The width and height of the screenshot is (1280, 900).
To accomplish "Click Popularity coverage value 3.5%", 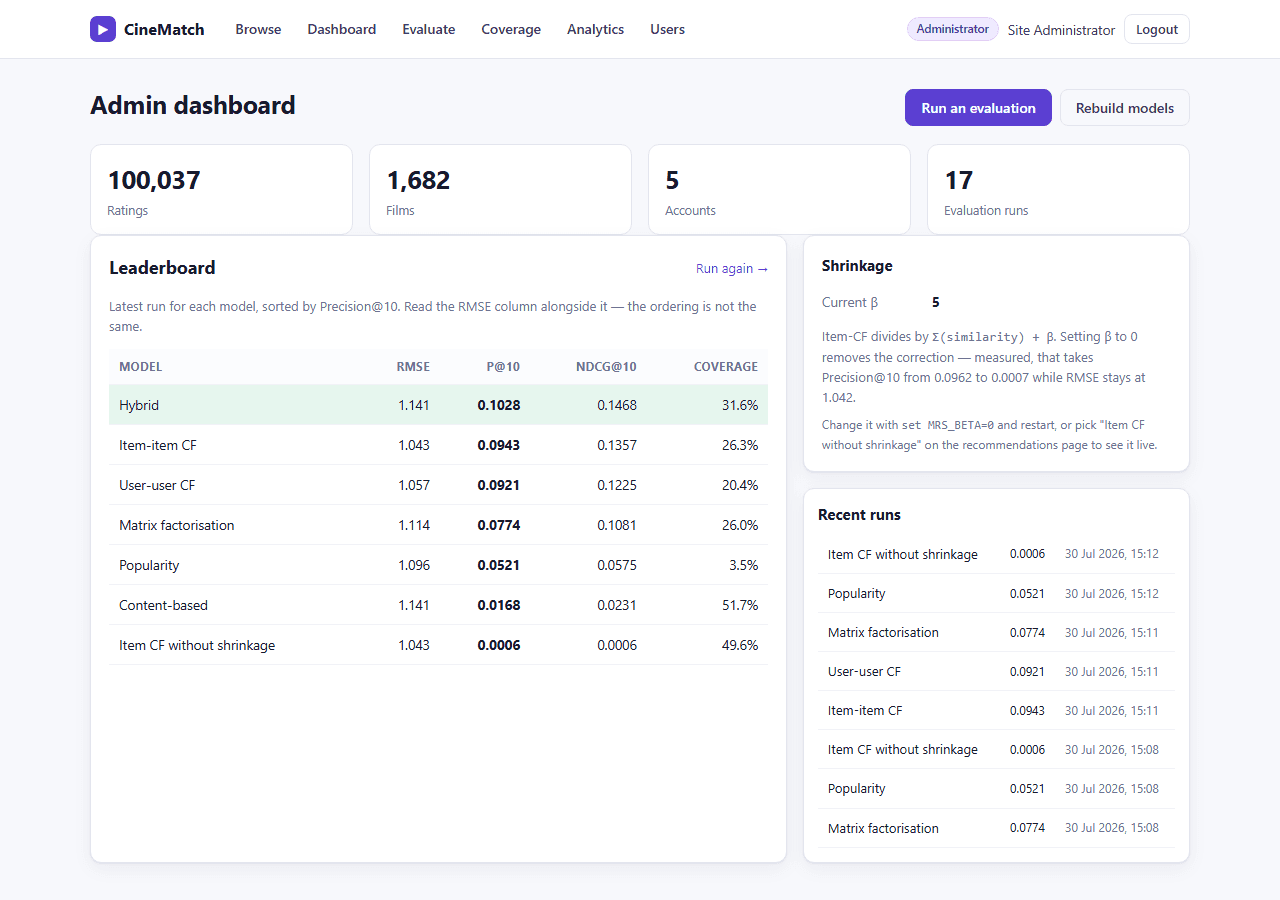I will click(x=744, y=565).
